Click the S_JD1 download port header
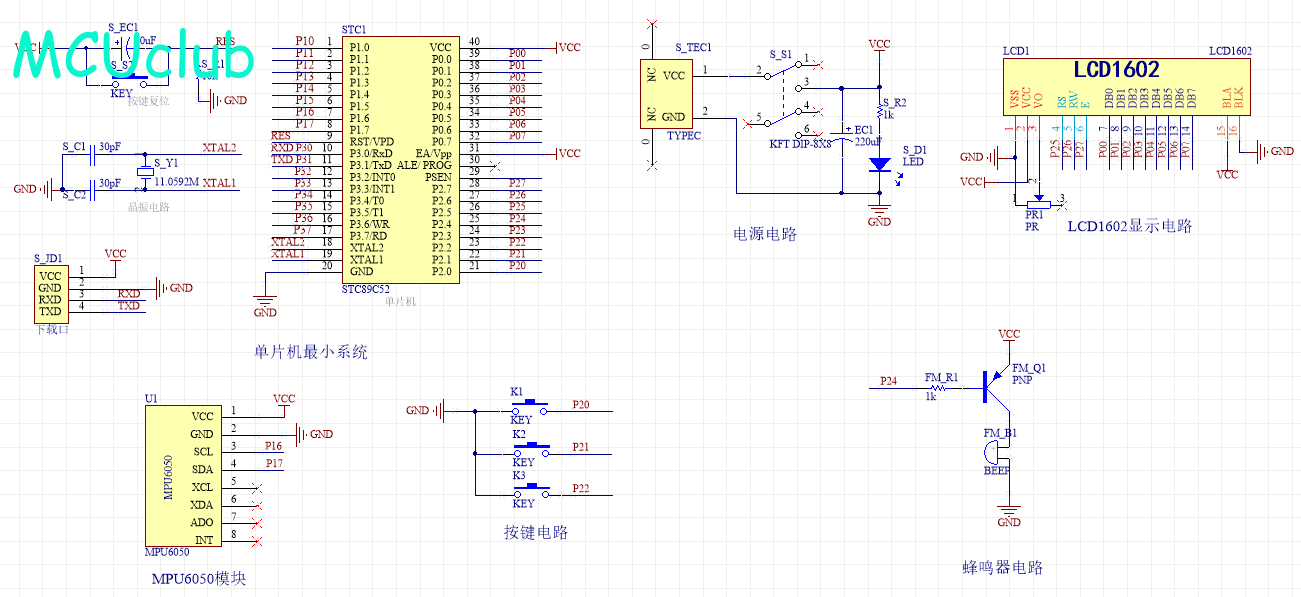Viewport: 1301px width, 597px height. click(x=50, y=294)
